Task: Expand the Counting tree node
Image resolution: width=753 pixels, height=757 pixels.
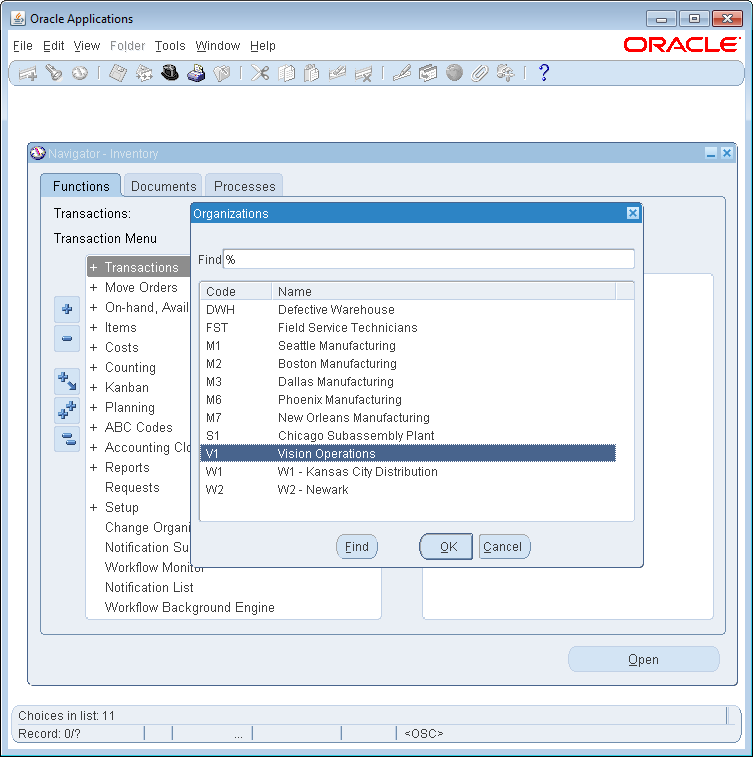Action: 94,367
